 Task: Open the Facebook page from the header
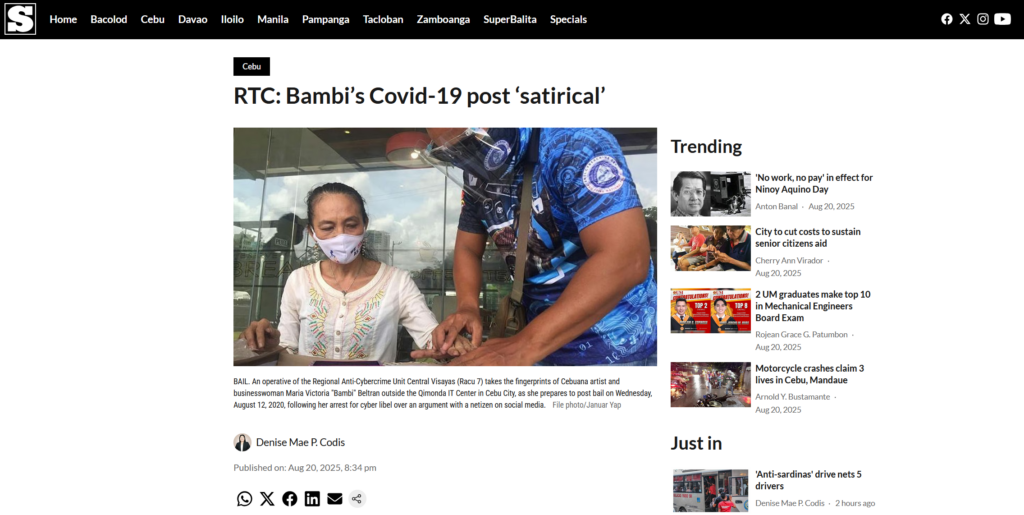click(946, 19)
